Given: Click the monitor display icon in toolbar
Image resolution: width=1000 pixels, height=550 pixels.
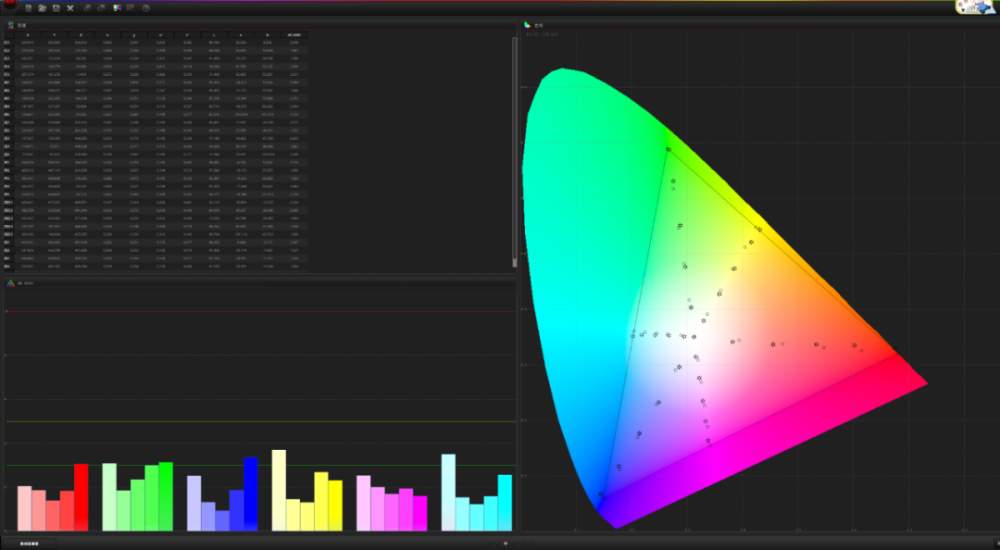Looking at the screenshot, I should tap(131, 8).
